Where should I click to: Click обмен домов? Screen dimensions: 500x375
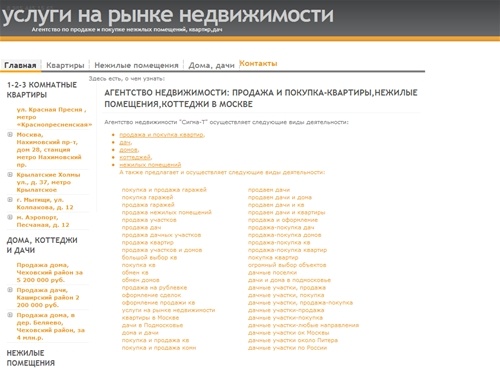(x=140, y=280)
